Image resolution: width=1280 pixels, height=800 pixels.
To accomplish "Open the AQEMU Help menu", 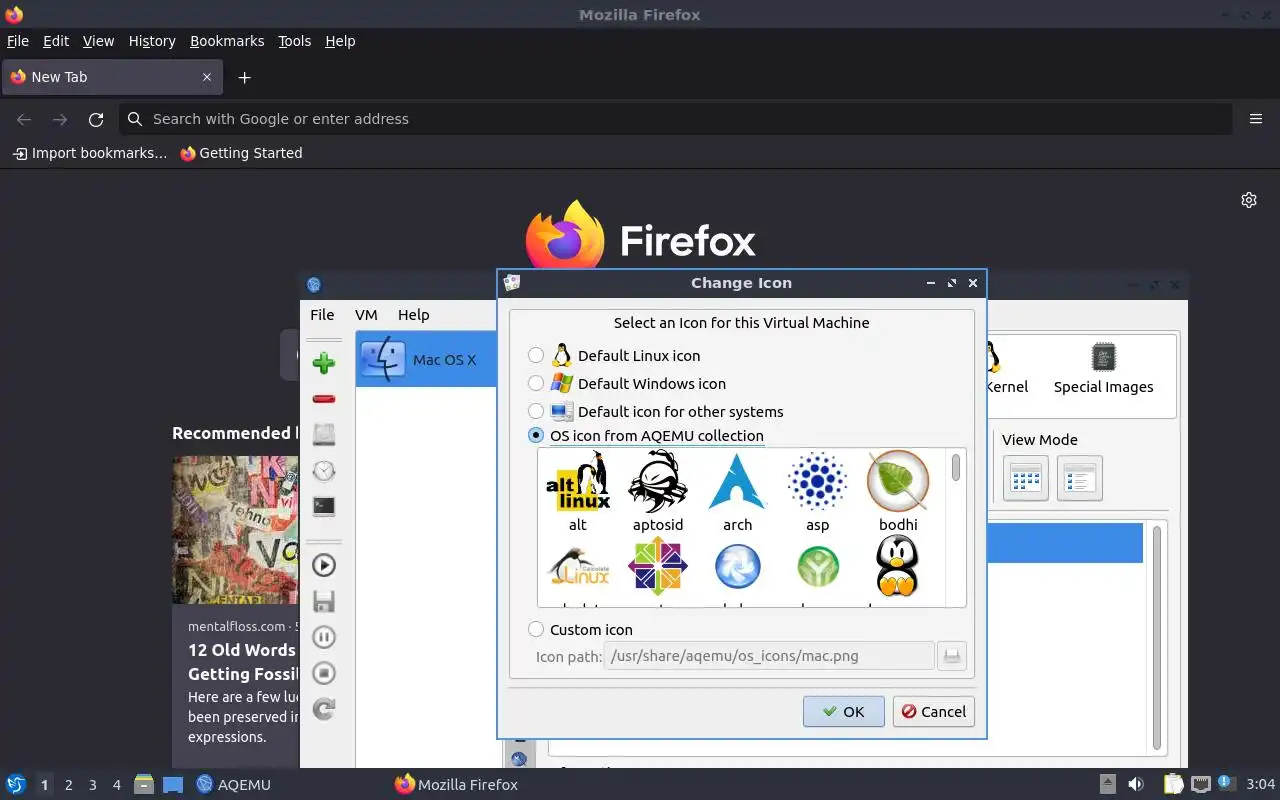I will point(413,314).
